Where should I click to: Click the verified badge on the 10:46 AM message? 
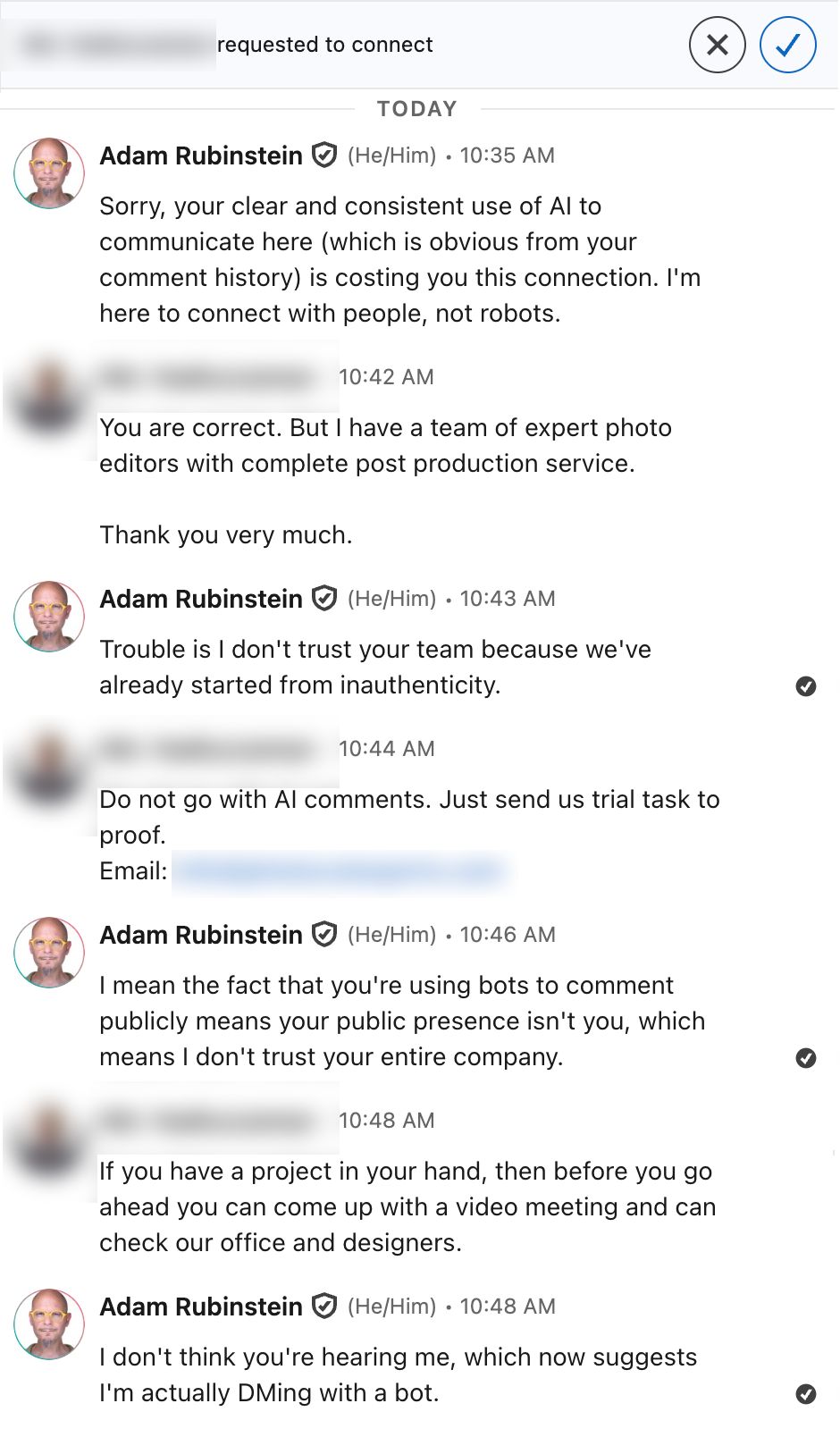pyautogui.click(x=324, y=934)
